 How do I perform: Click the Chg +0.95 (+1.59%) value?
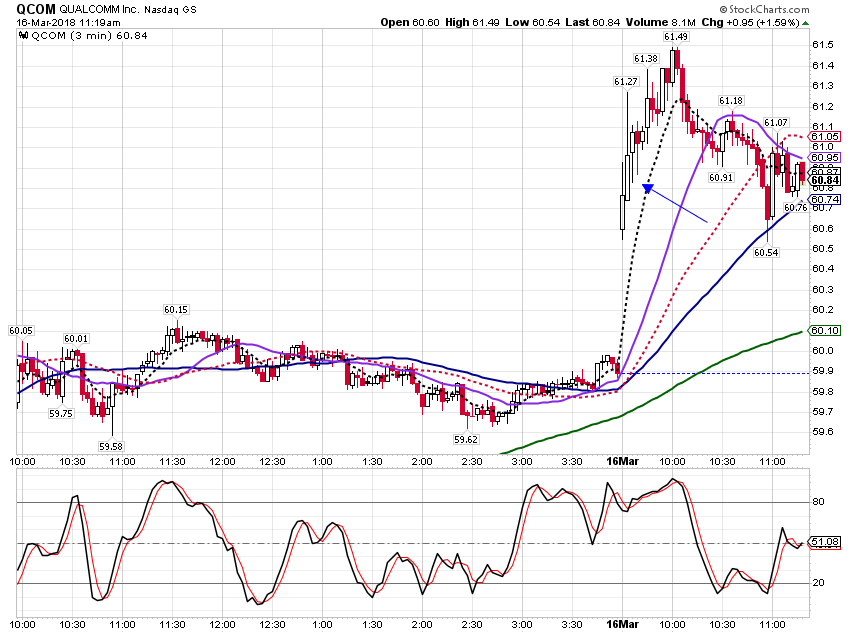(x=750, y=22)
